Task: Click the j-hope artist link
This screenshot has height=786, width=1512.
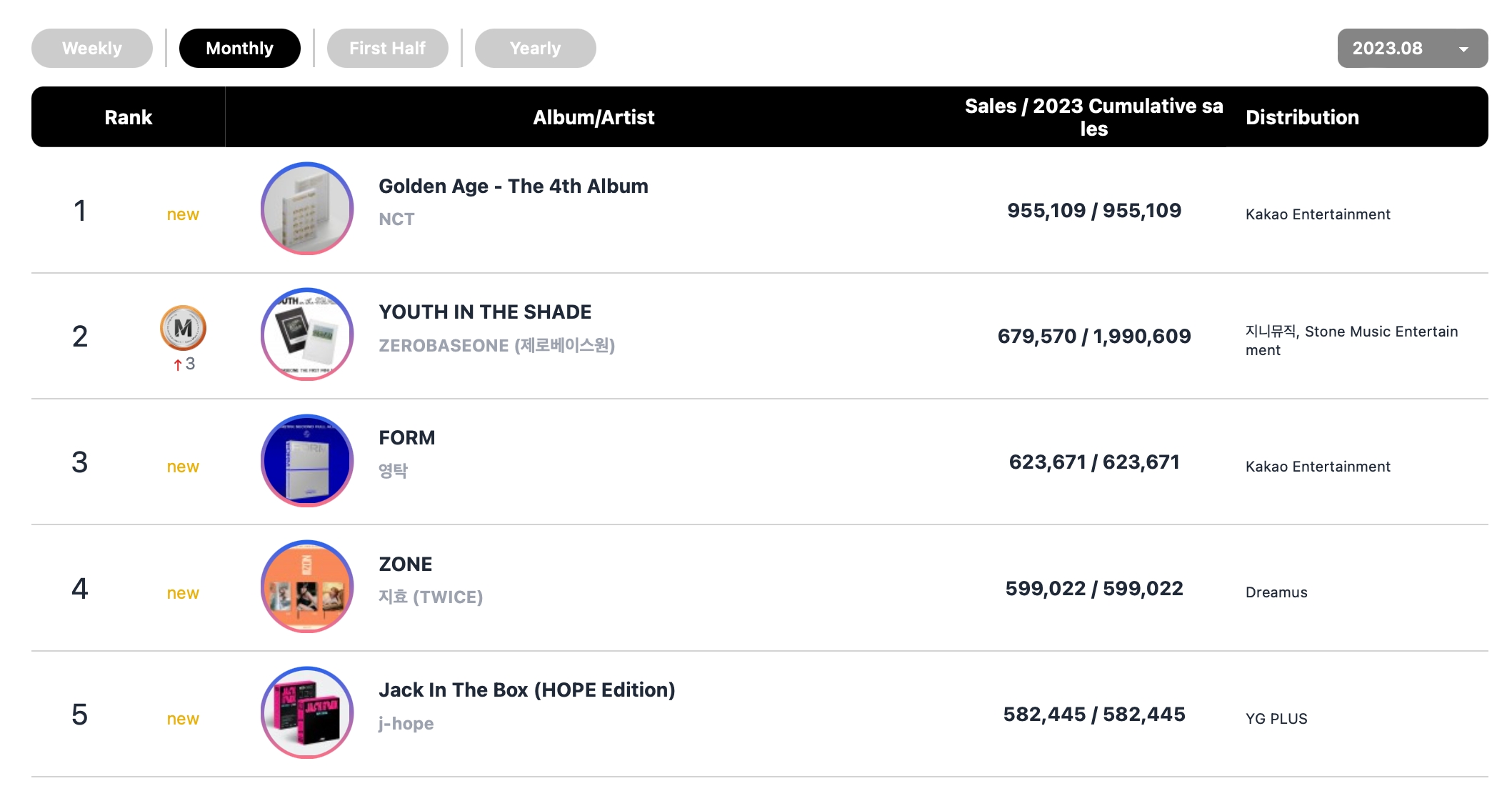Action: point(406,724)
